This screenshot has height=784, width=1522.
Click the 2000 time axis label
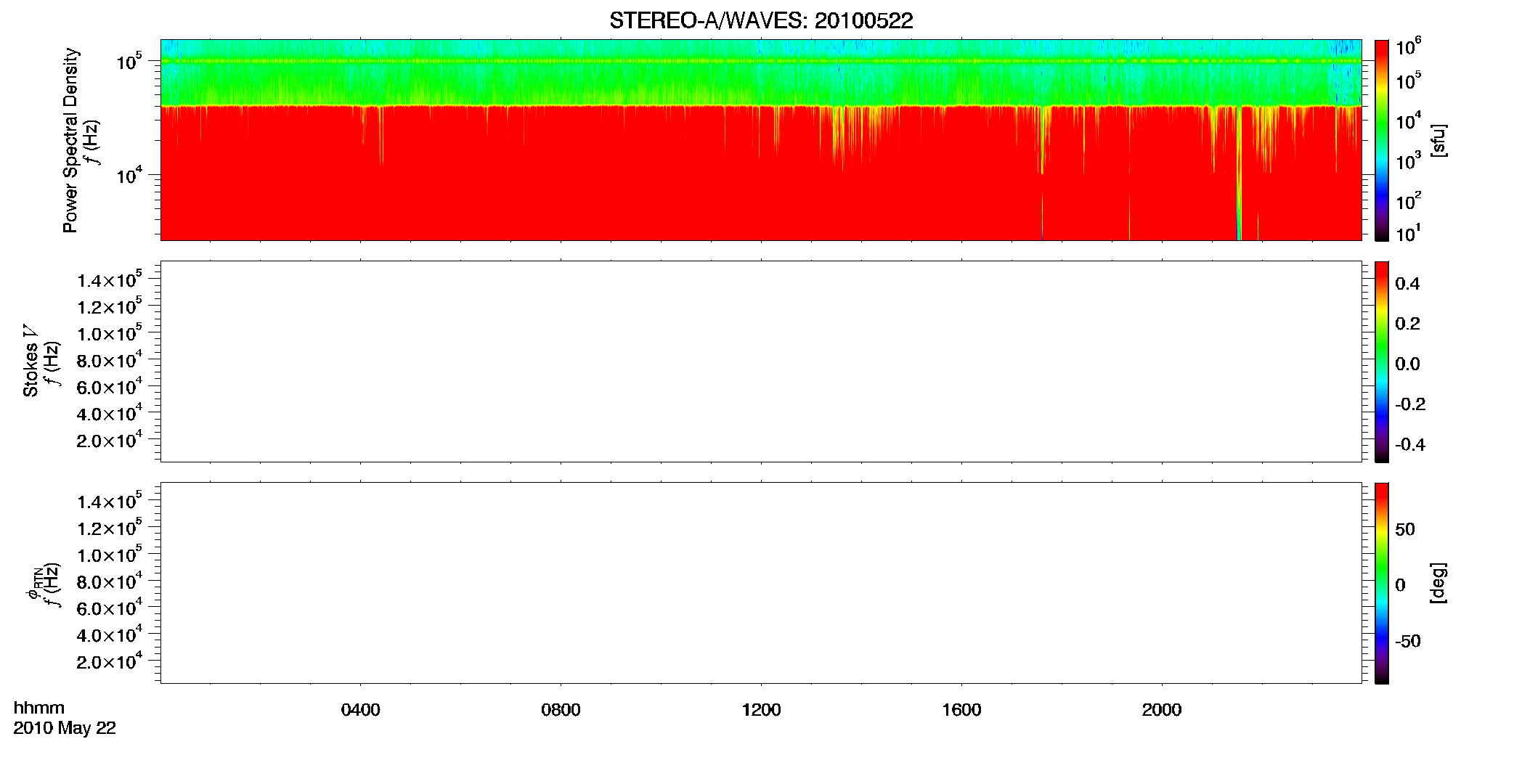(1162, 710)
